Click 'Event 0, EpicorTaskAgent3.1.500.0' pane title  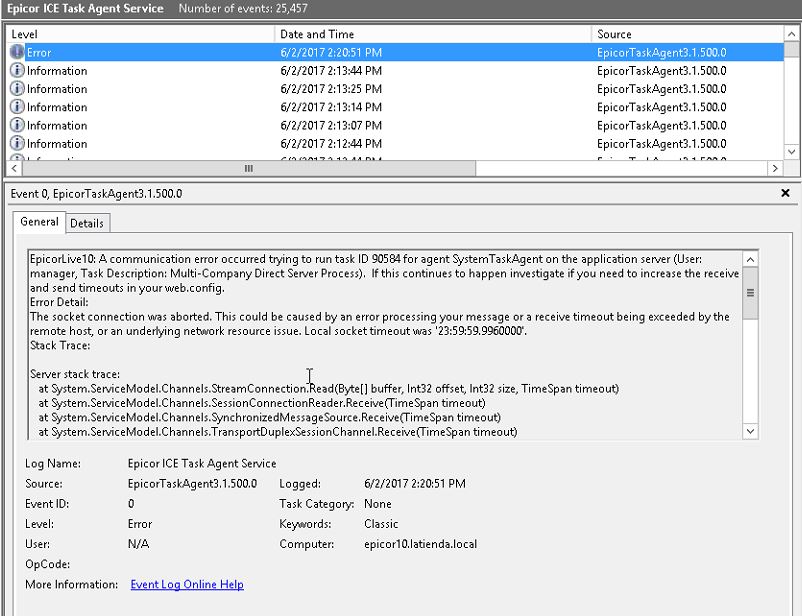[96, 194]
